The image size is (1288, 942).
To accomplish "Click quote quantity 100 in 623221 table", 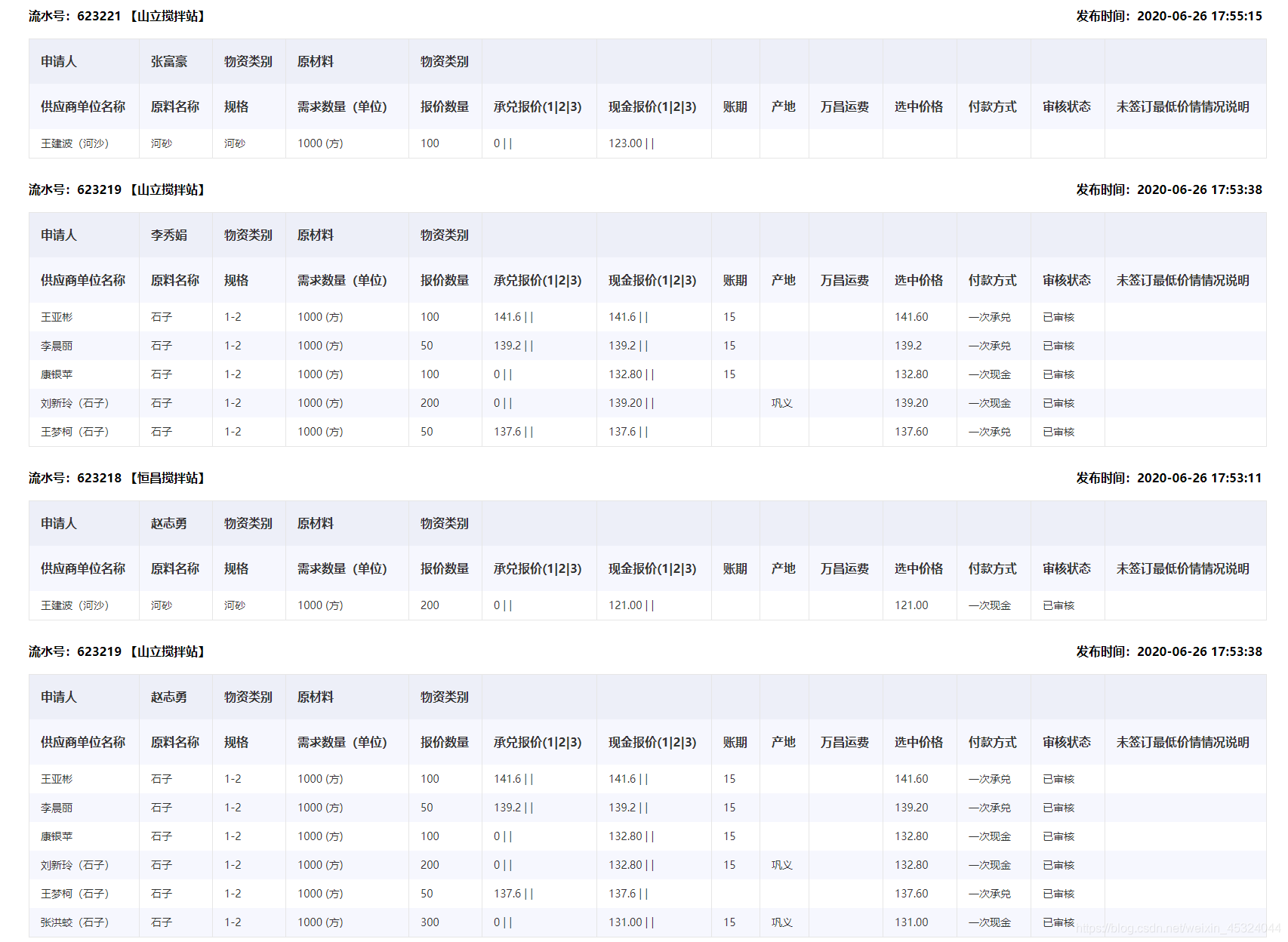I will 430,143.
